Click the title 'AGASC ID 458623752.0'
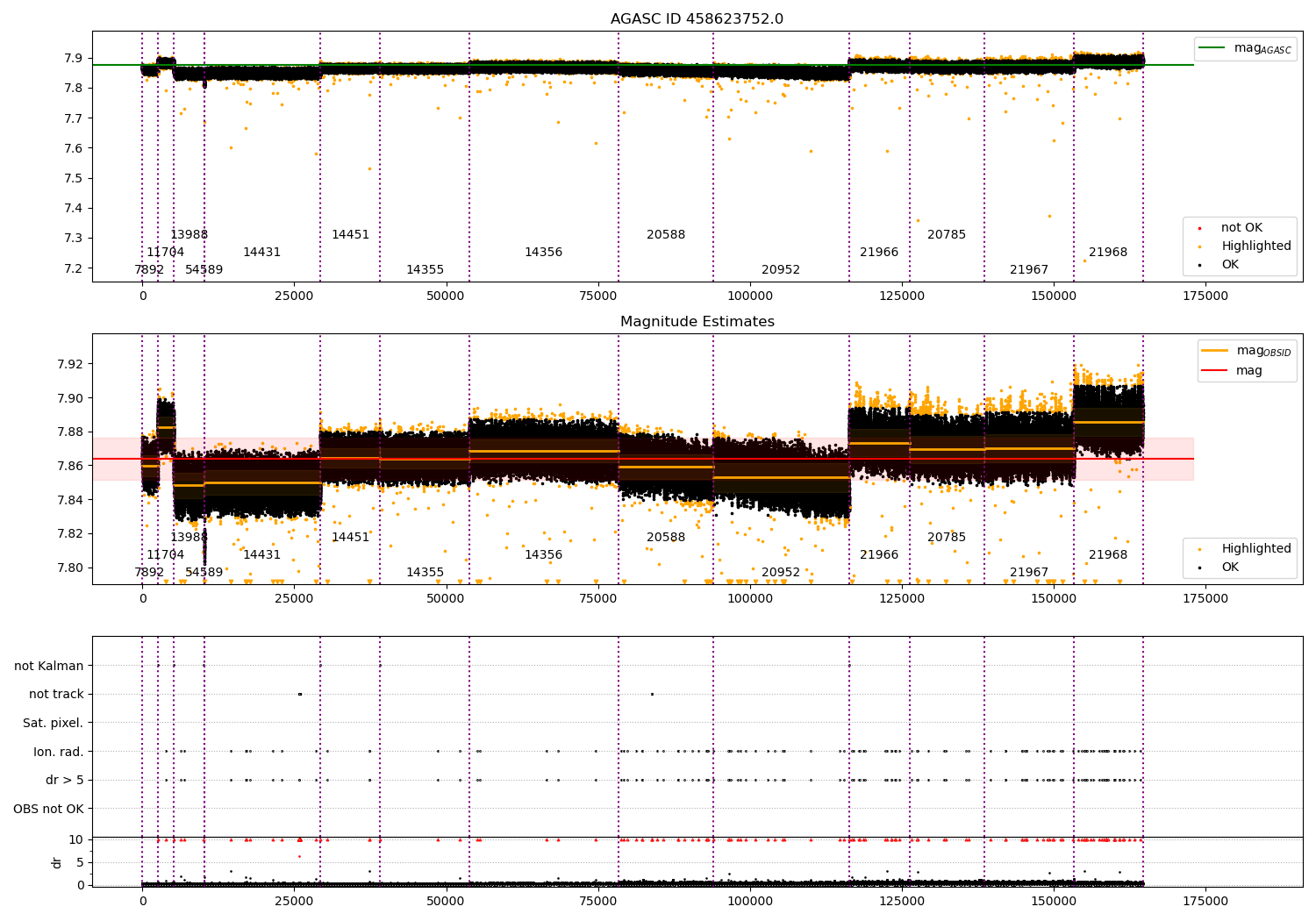The width and height of the screenshot is (1316, 921). tap(697, 19)
